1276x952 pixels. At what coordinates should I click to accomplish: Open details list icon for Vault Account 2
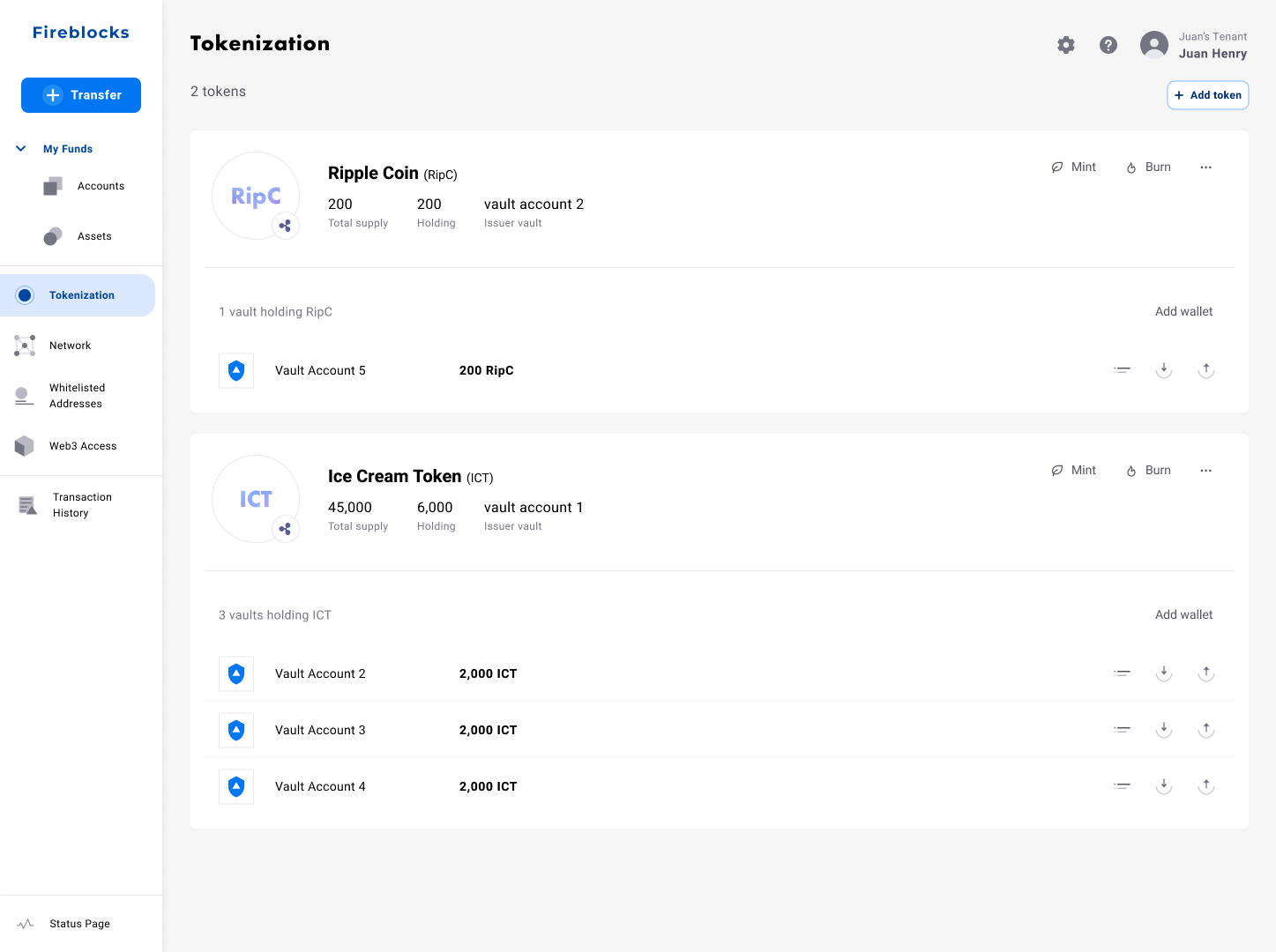(x=1122, y=673)
